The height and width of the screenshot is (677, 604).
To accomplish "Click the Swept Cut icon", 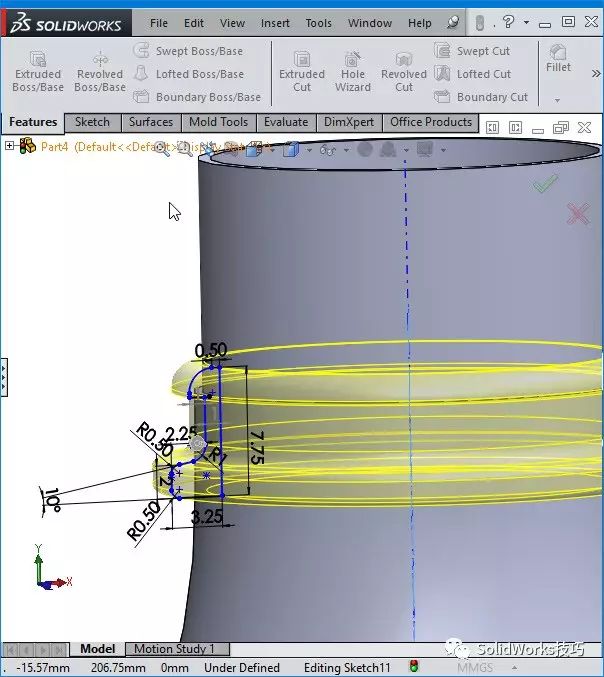I will (442, 51).
